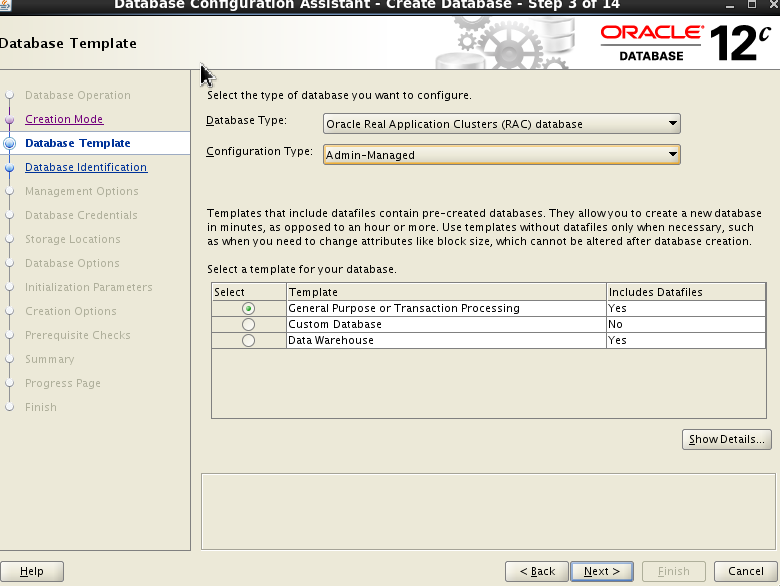
Task: Click the Storage Locations step label
Action: 73,239
